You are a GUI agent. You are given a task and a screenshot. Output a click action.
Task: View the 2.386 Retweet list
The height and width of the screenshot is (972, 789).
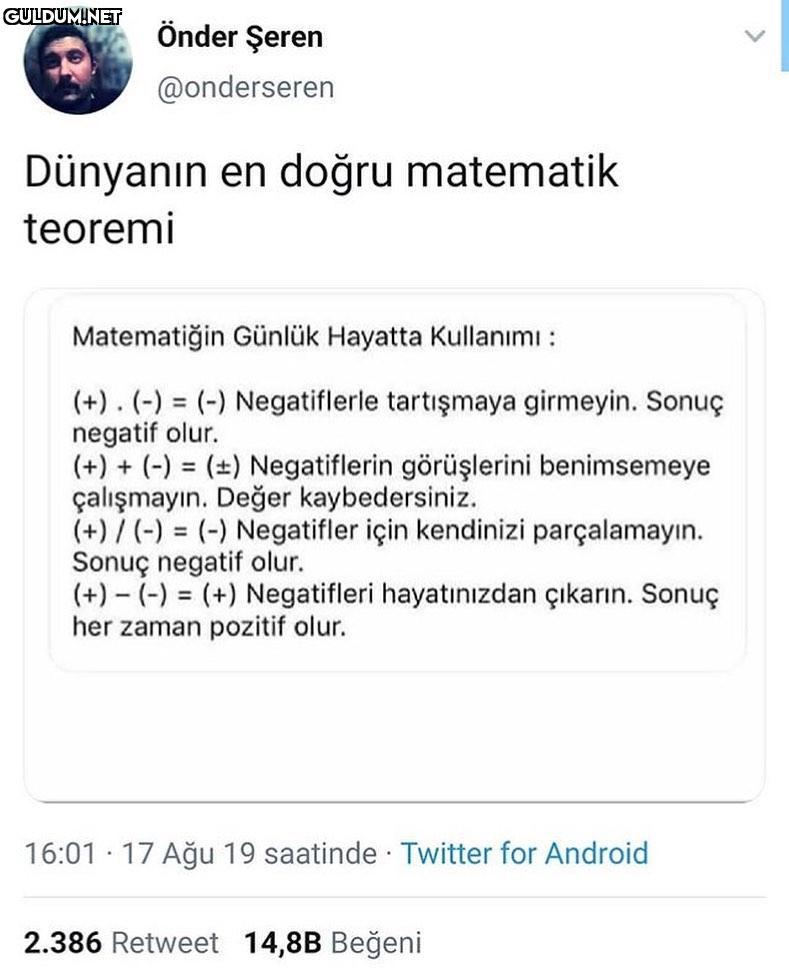pos(120,942)
